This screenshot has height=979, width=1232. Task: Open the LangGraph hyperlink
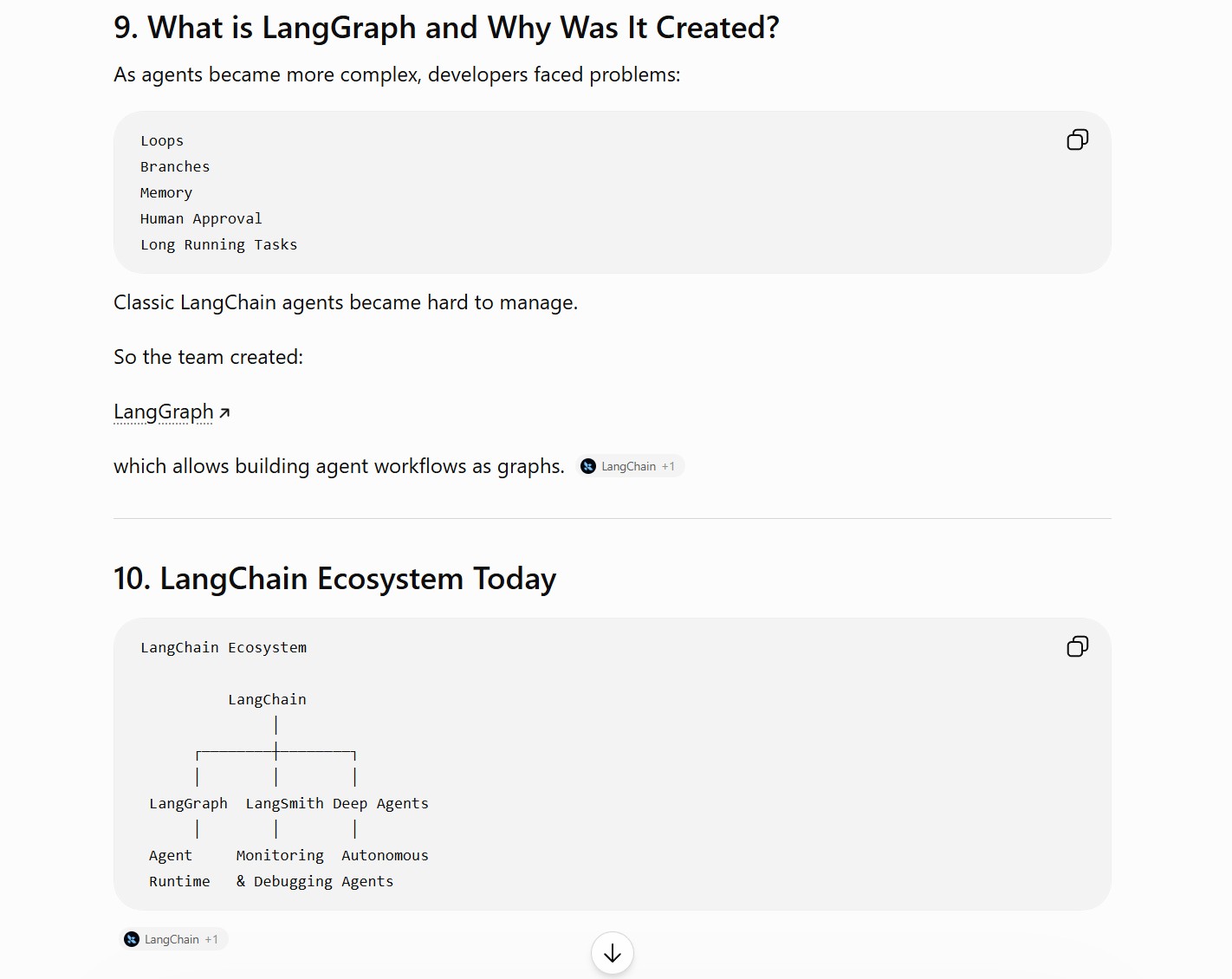click(x=164, y=412)
